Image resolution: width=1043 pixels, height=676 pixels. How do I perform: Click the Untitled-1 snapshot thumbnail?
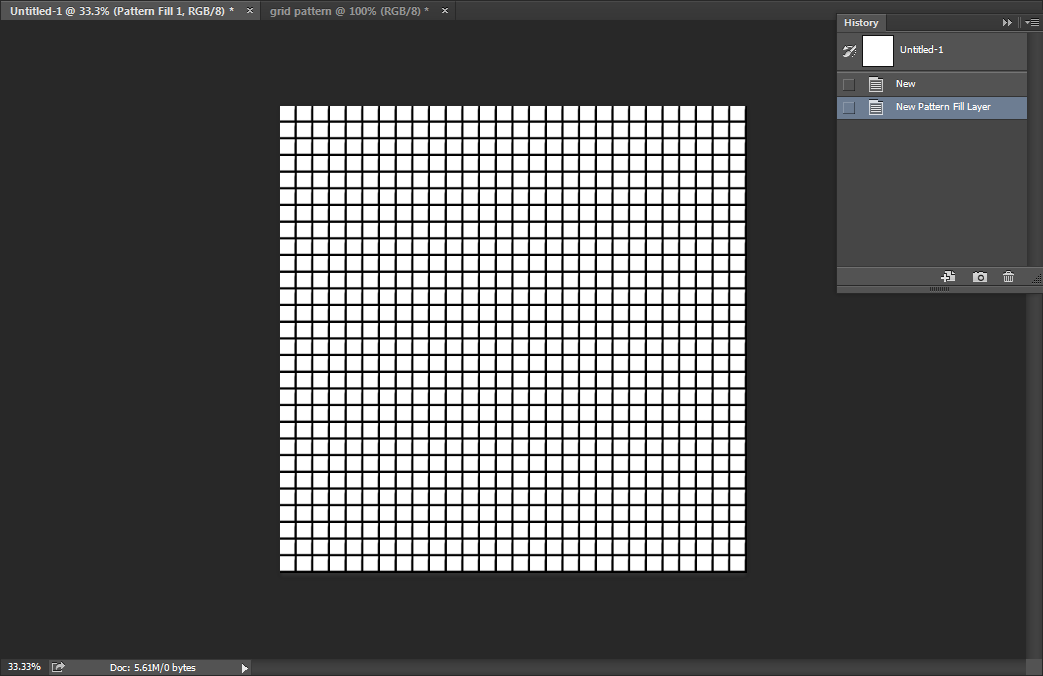877,50
